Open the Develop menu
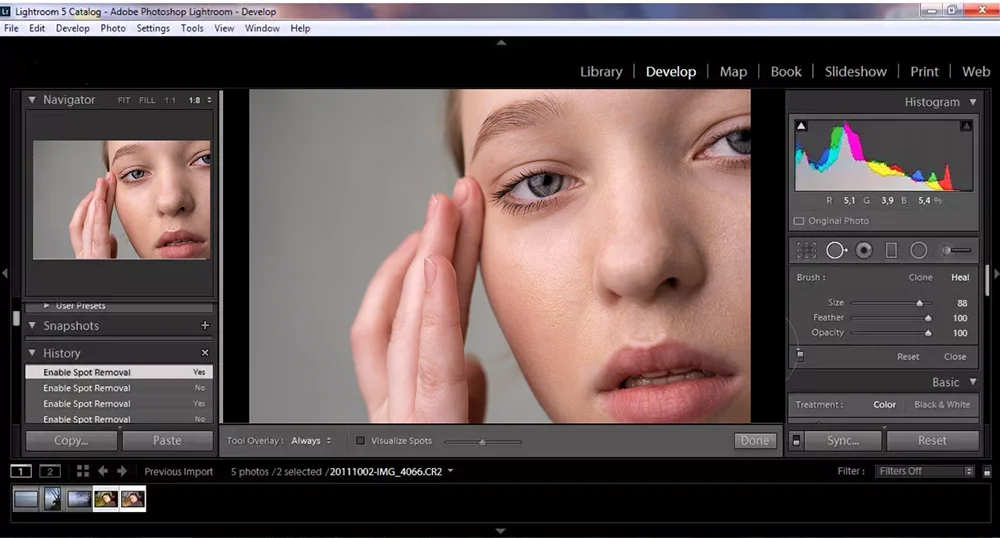This screenshot has width=1000, height=538. (x=73, y=28)
